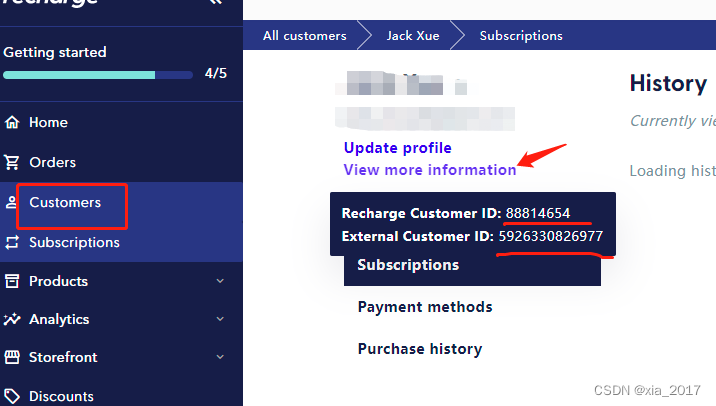Click the Analytics chart icon

click(x=12, y=319)
